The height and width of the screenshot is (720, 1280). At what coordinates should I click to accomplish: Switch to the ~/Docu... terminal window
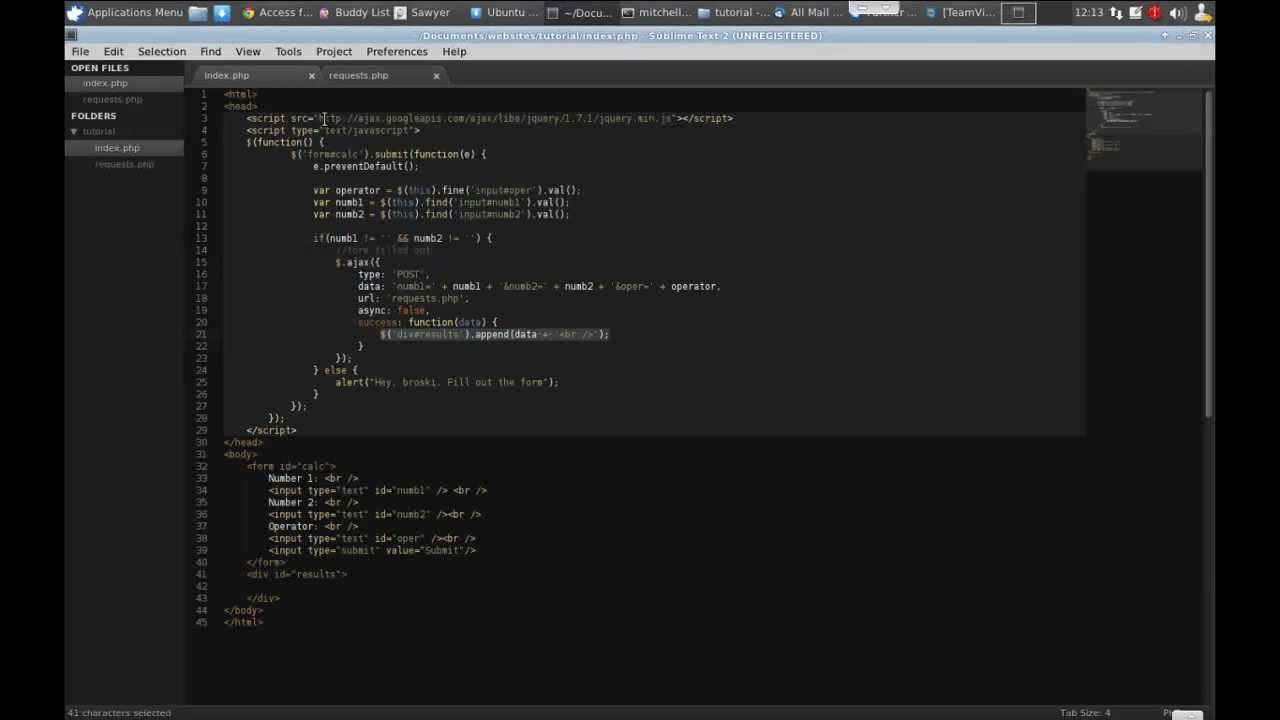[580, 12]
